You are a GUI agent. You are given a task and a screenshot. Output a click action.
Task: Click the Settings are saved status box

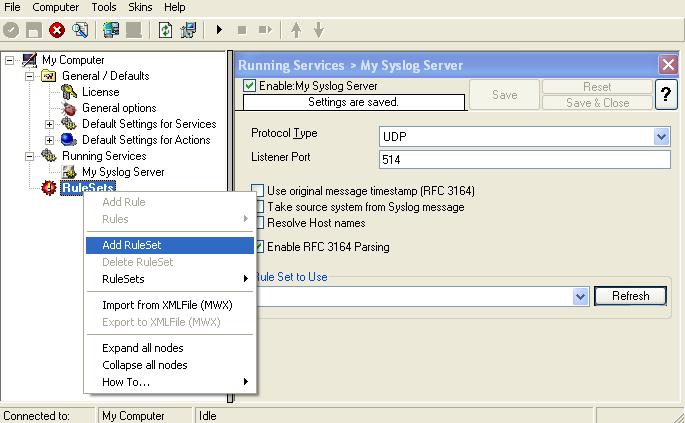pos(353,102)
